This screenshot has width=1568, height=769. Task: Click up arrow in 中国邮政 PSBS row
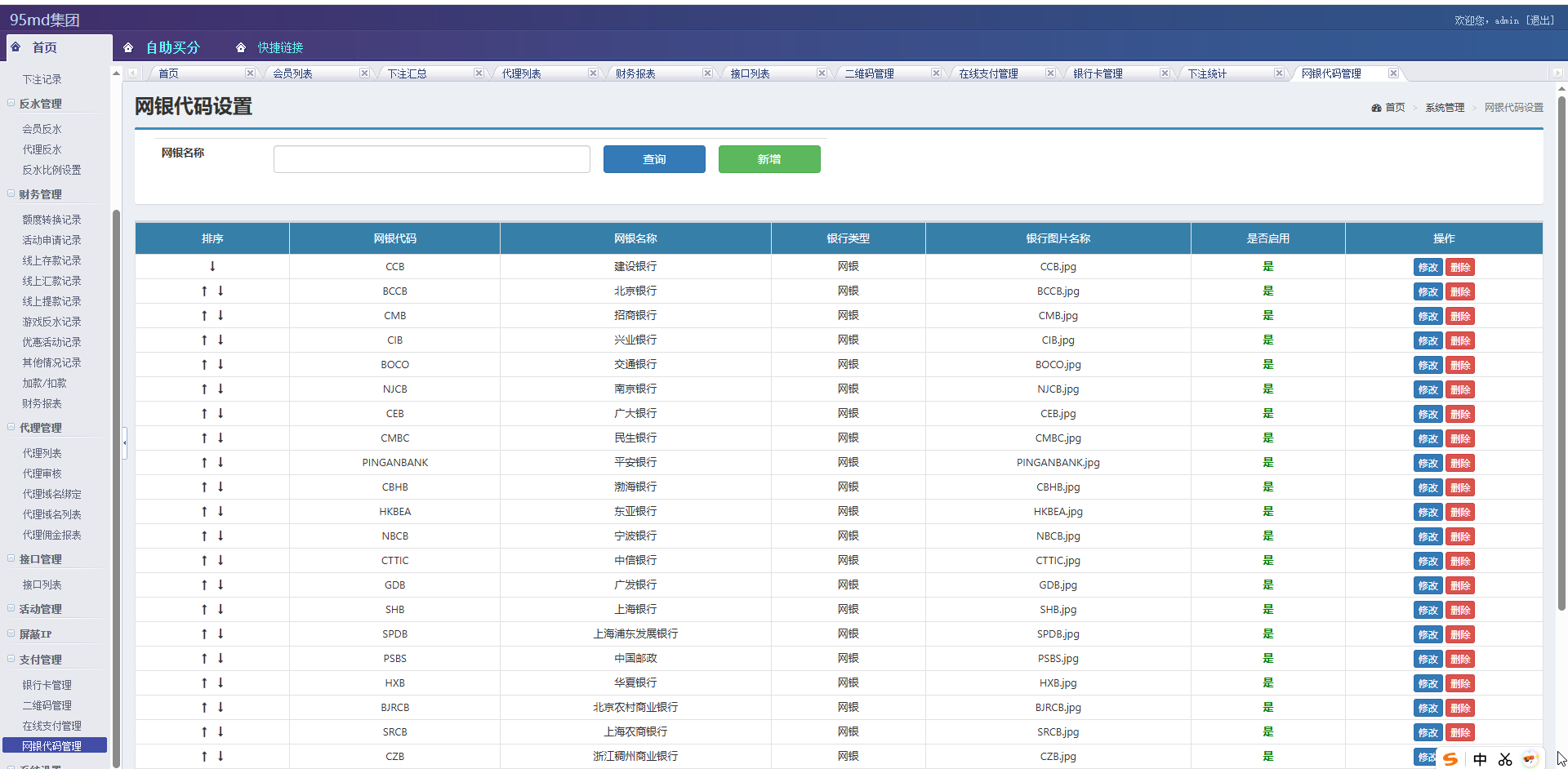point(204,659)
